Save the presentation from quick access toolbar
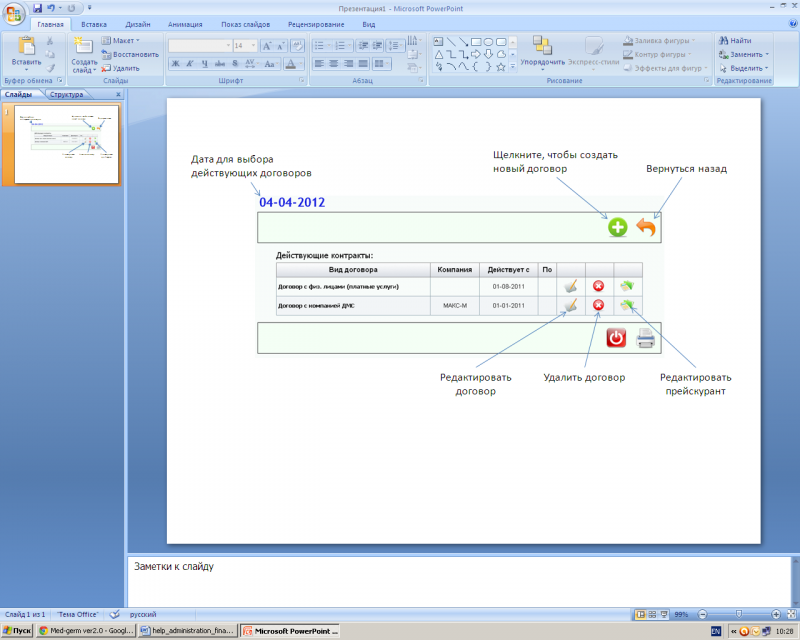 tap(38, 8)
